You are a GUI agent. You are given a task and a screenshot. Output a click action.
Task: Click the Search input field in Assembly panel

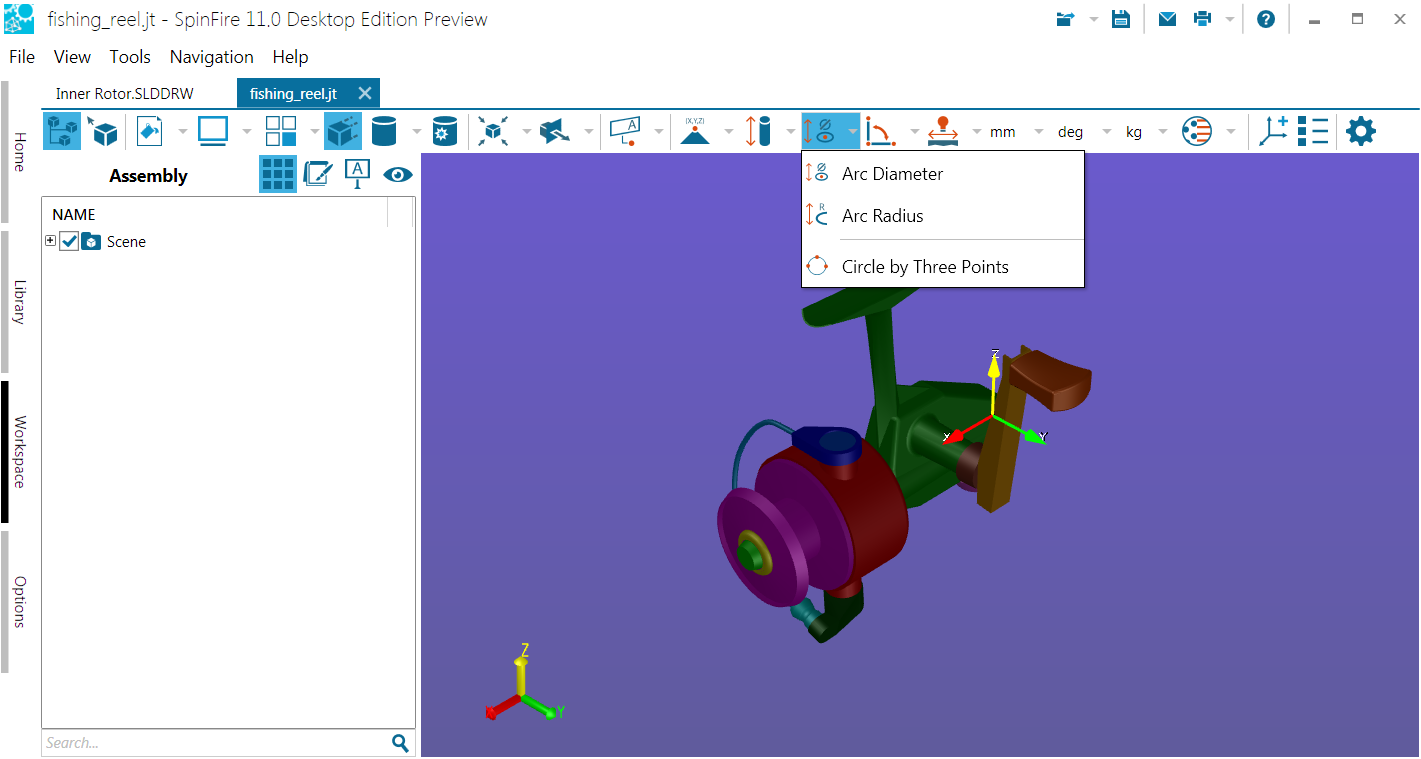[214, 743]
